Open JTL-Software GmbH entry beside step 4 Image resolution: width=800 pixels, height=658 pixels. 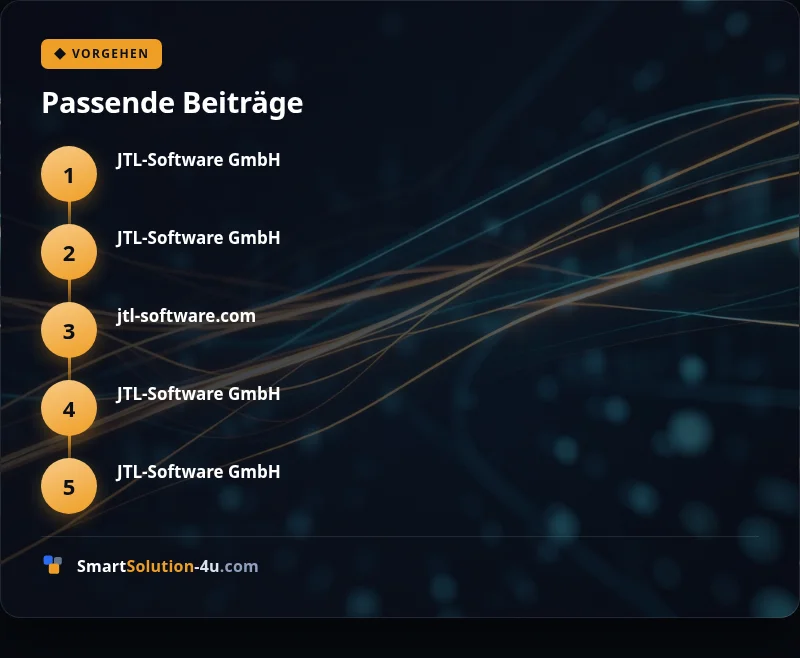click(198, 394)
